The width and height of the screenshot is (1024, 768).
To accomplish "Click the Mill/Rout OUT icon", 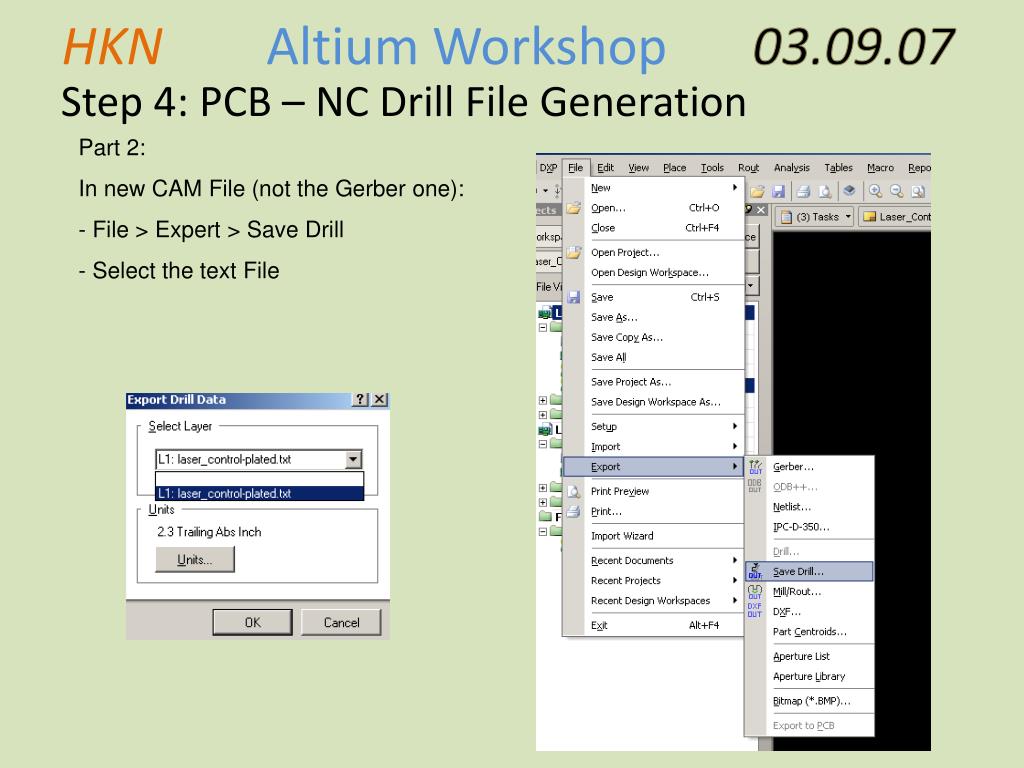I will (755, 592).
